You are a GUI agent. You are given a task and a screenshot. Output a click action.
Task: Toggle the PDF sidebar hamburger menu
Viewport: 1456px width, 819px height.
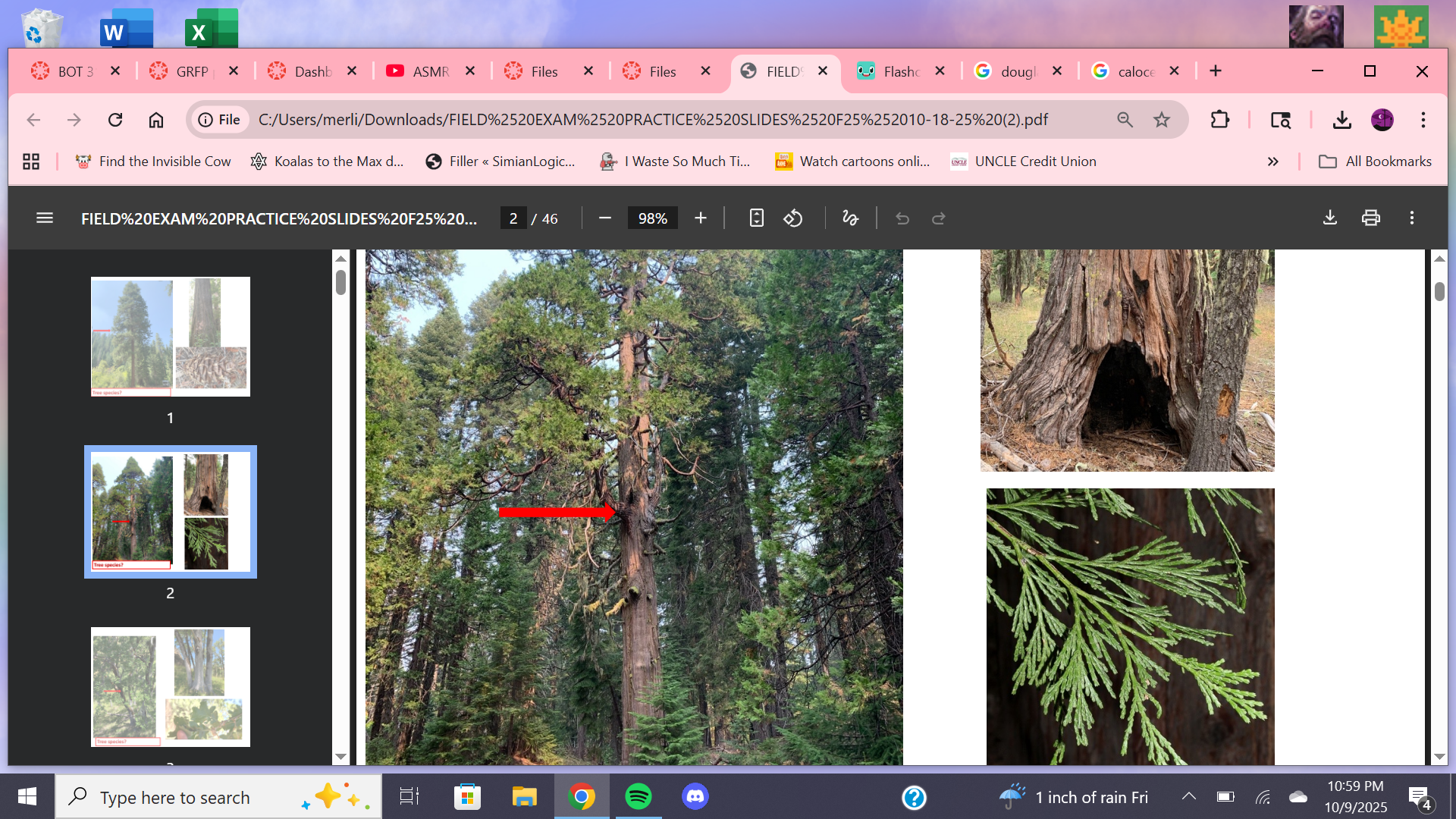45,218
